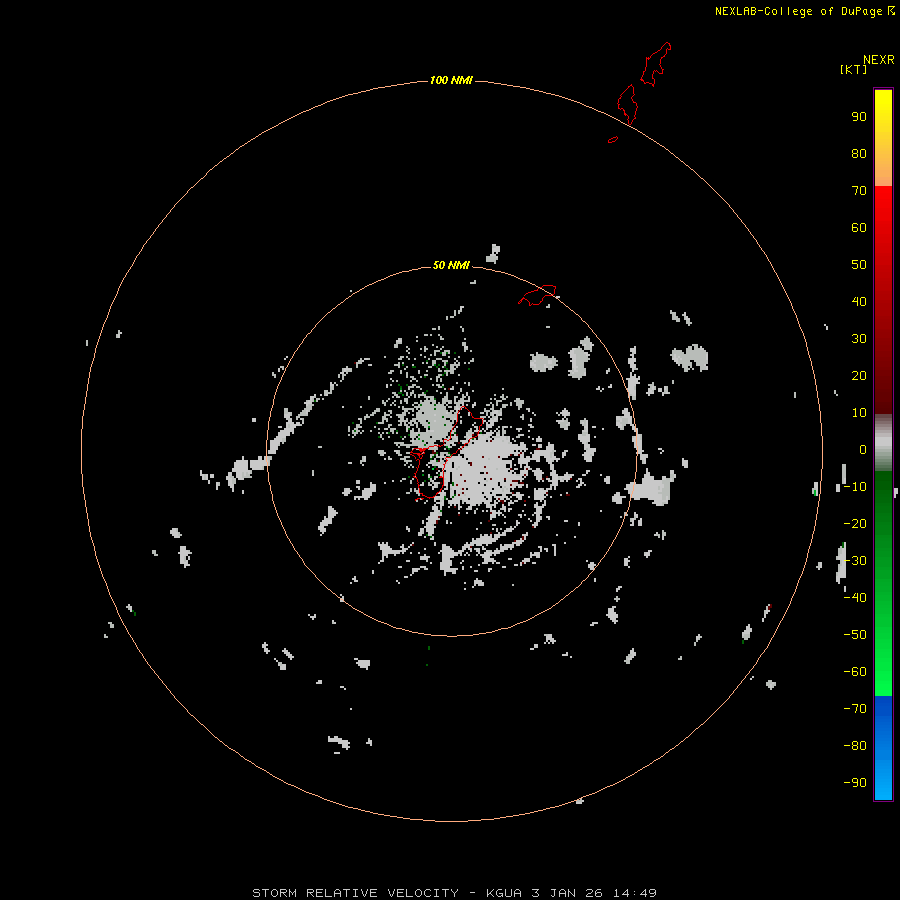Viewport: 900px width, 900px height.
Task: Click the Guam island outline at radar center
Action: coord(447,452)
